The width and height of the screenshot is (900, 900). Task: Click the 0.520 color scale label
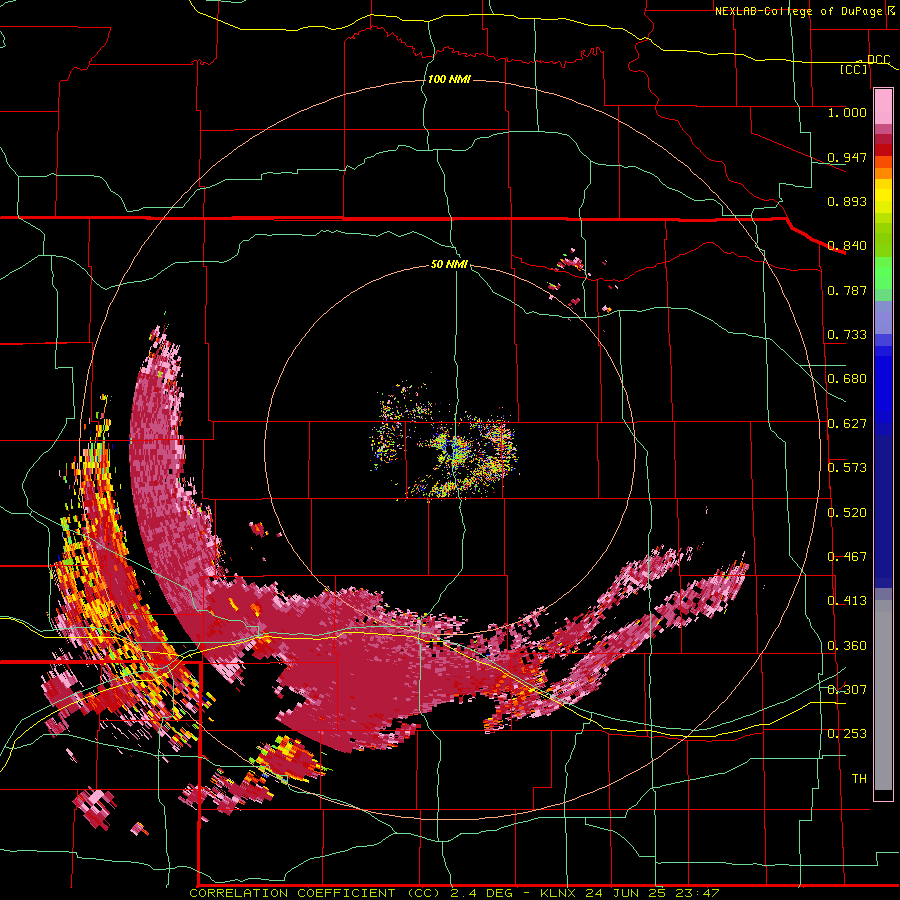tap(847, 513)
